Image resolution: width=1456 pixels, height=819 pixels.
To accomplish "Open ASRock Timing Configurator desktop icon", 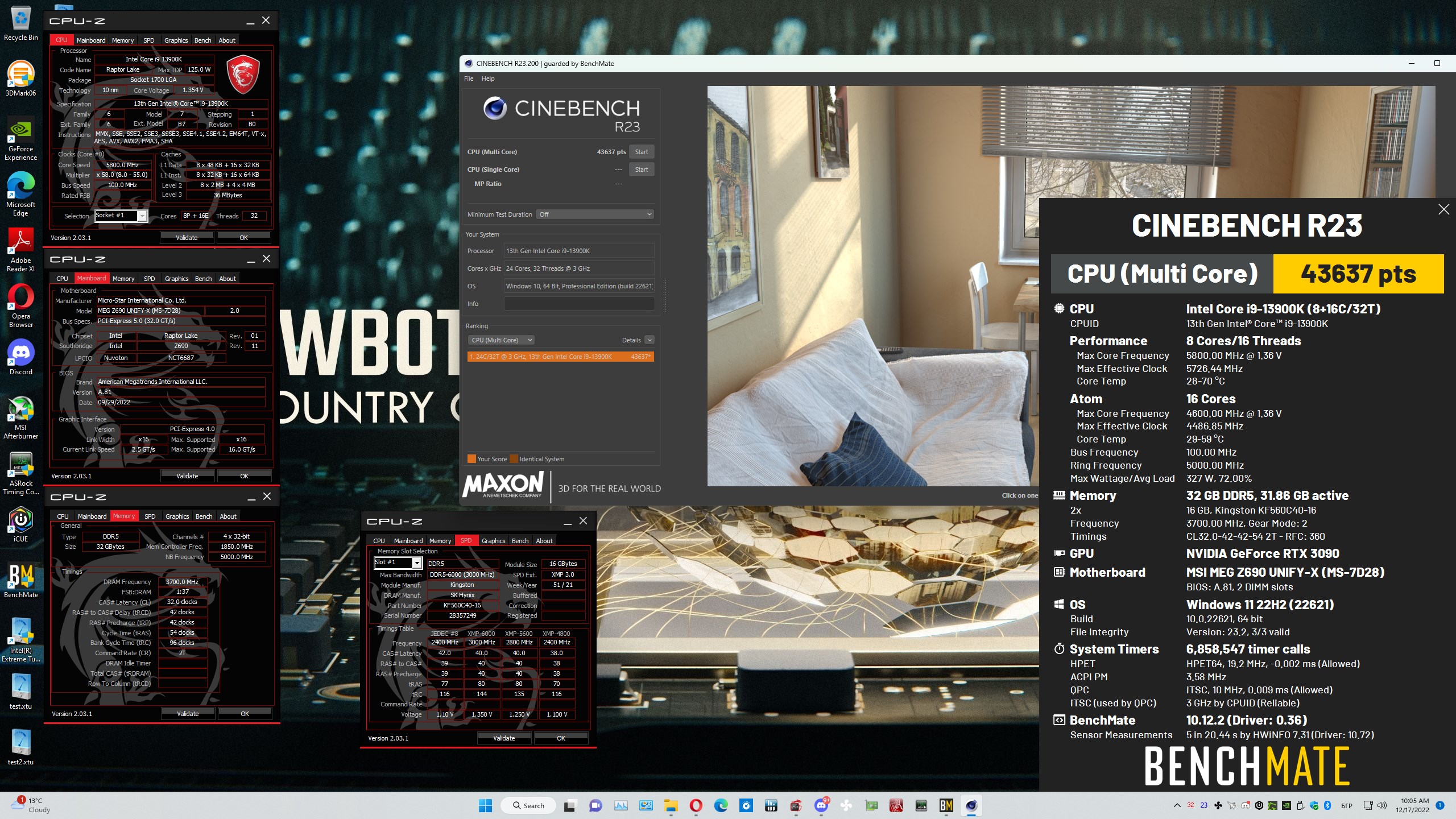I will [20, 473].
